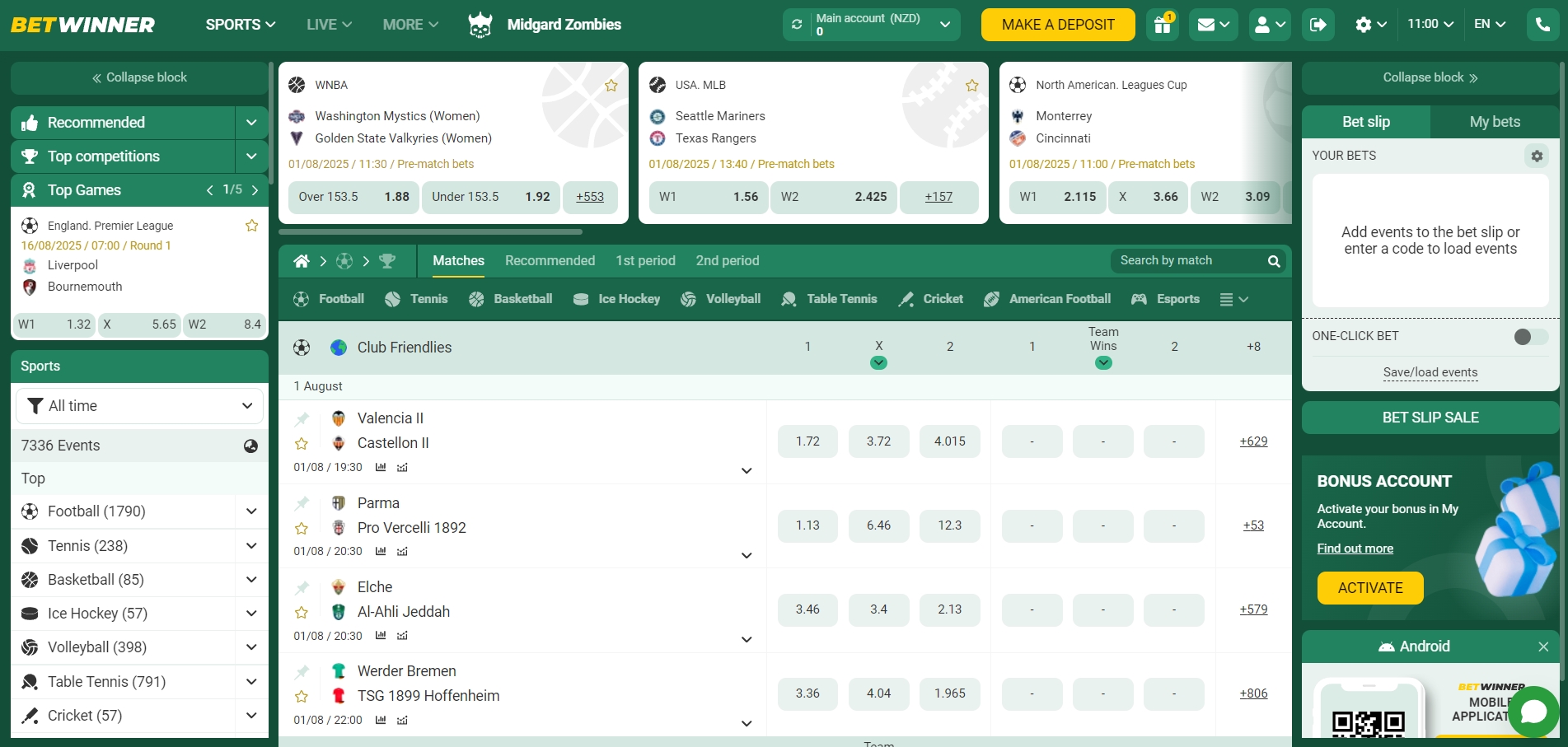Image resolution: width=1568 pixels, height=747 pixels.
Task: Open chart icon for Parma match
Action: (402, 552)
